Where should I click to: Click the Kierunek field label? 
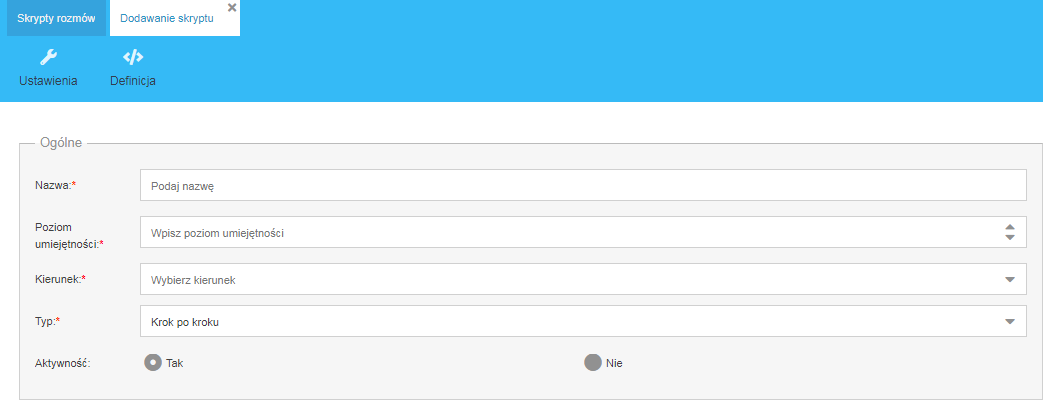[61, 280]
